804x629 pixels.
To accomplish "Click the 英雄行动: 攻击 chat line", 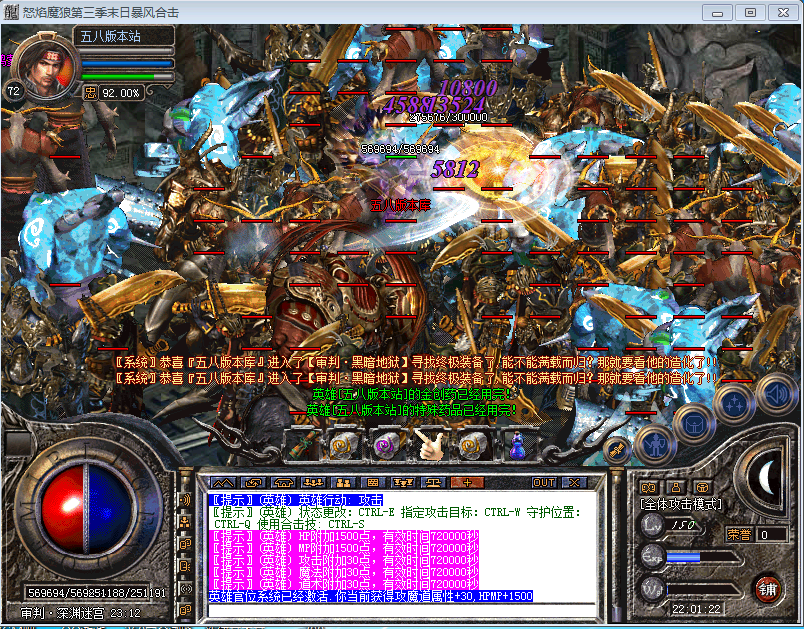I will pyautogui.click(x=296, y=500).
